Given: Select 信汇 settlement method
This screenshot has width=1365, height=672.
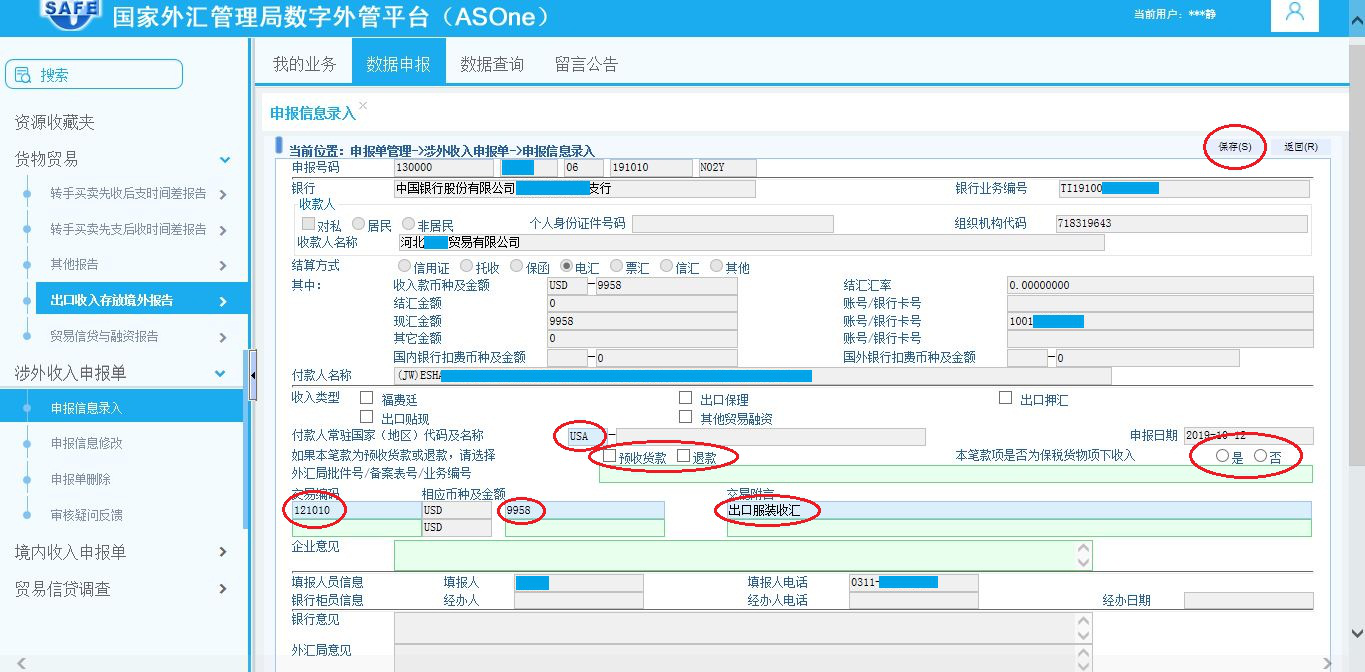Looking at the screenshot, I should click(x=666, y=266).
